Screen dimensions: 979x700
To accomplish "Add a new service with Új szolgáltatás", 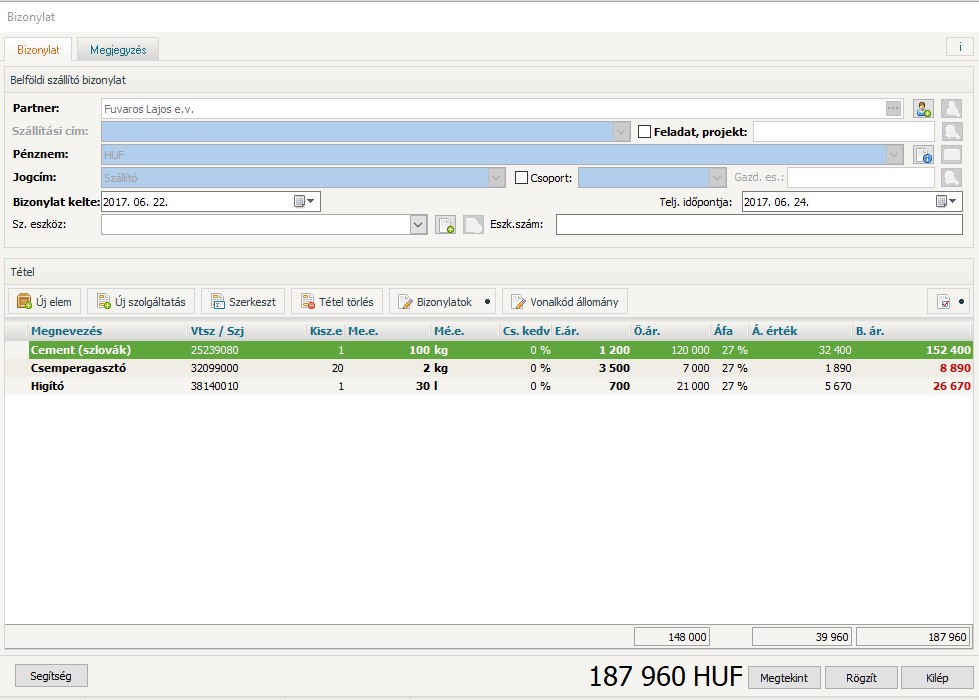I will (140, 302).
